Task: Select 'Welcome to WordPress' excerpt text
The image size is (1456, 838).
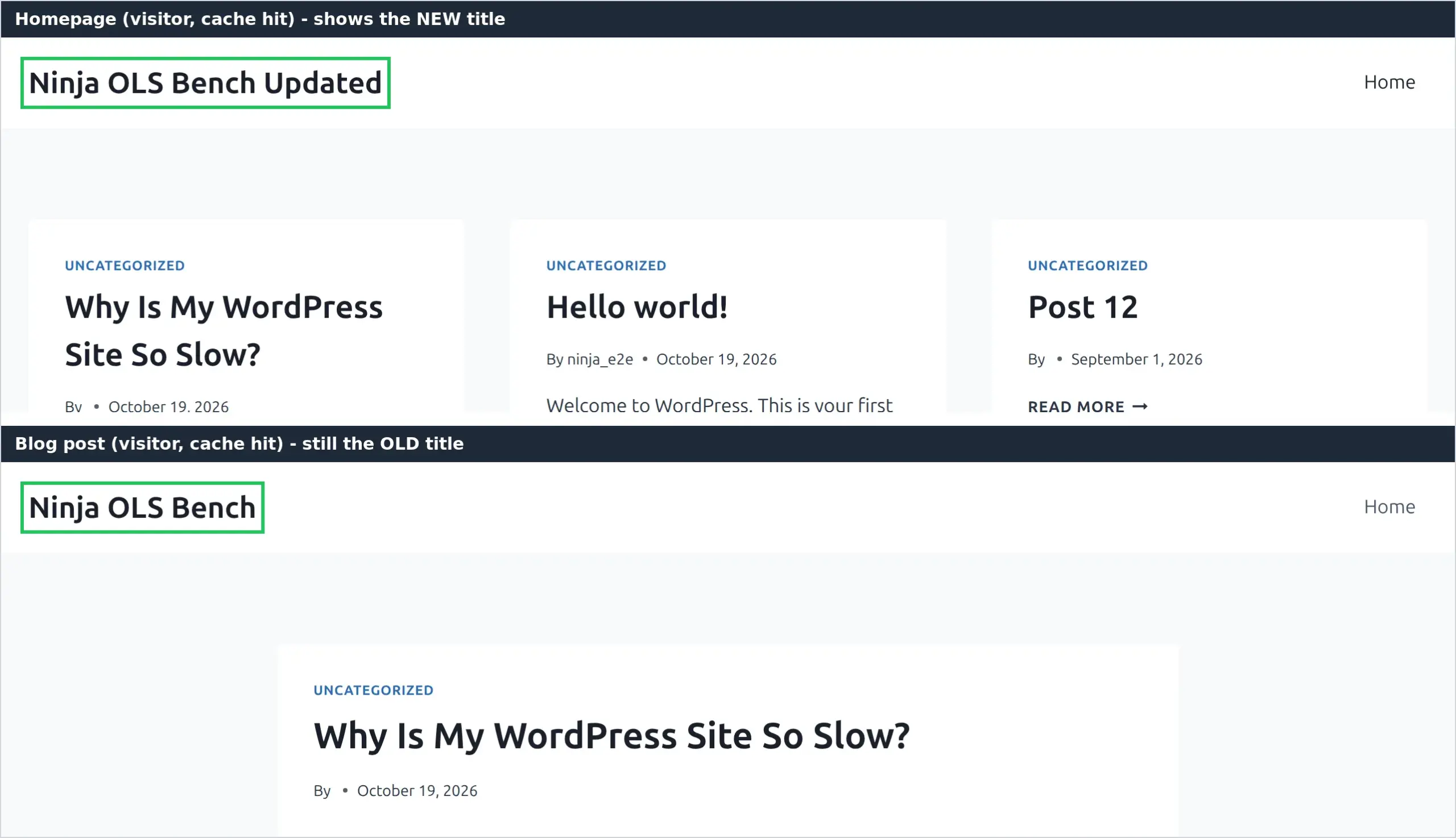Action: [x=719, y=405]
